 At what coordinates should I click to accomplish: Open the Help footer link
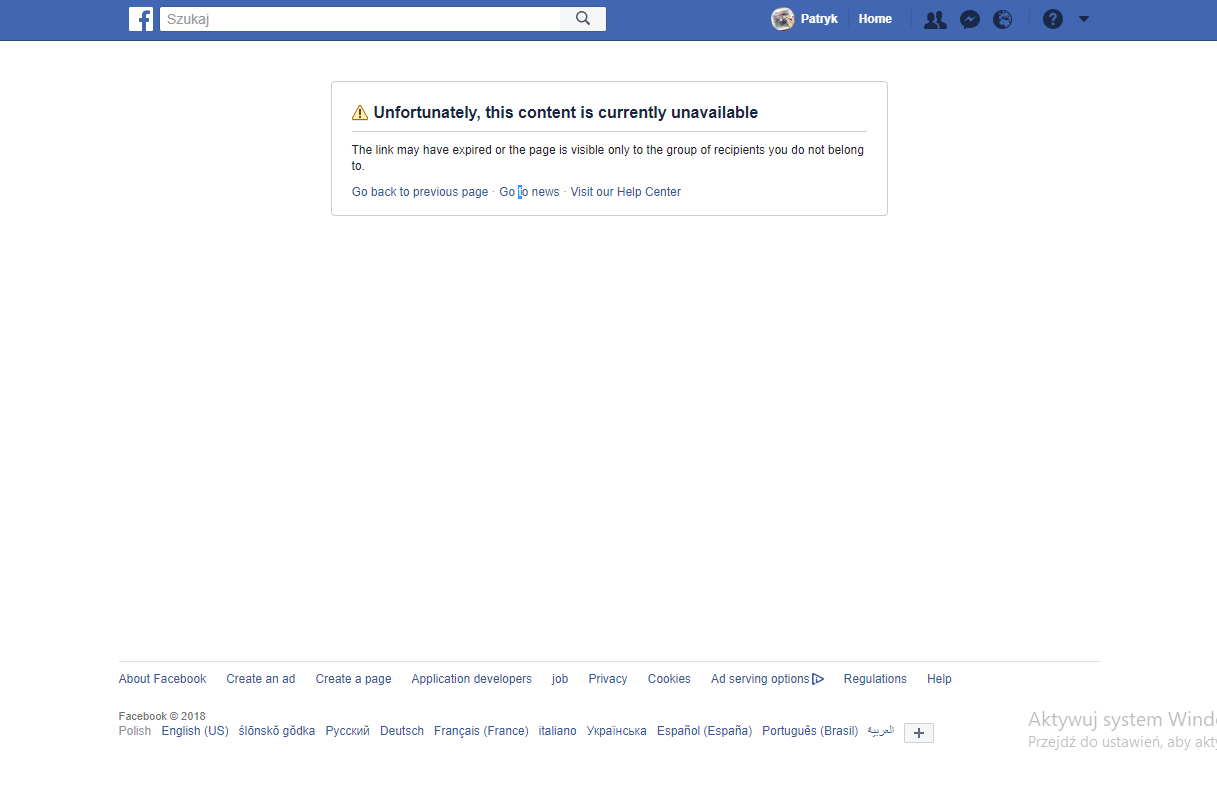click(x=939, y=679)
